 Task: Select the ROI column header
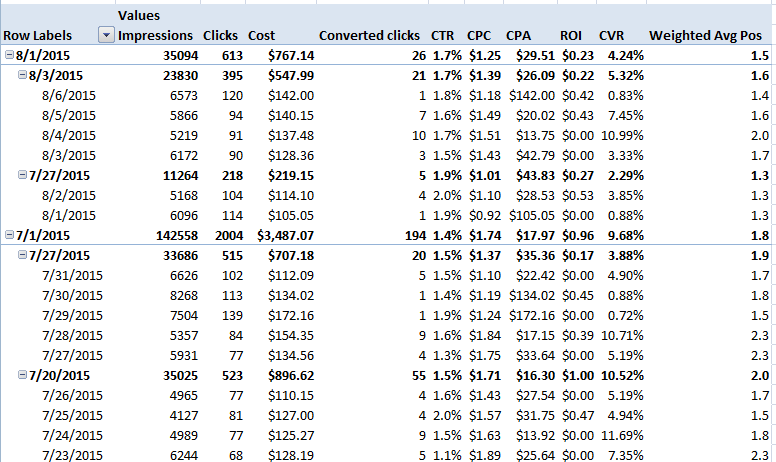coord(571,36)
